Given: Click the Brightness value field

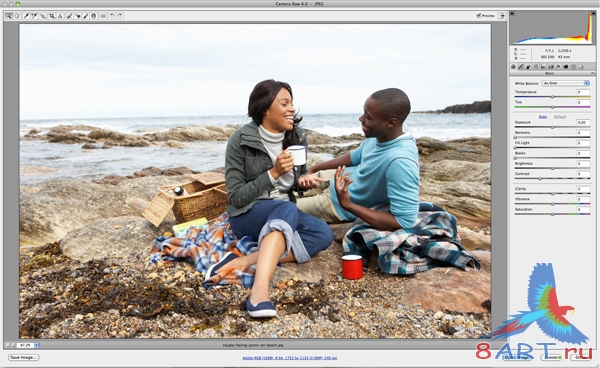Looking at the screenshot, I should [x=583, y=164].
